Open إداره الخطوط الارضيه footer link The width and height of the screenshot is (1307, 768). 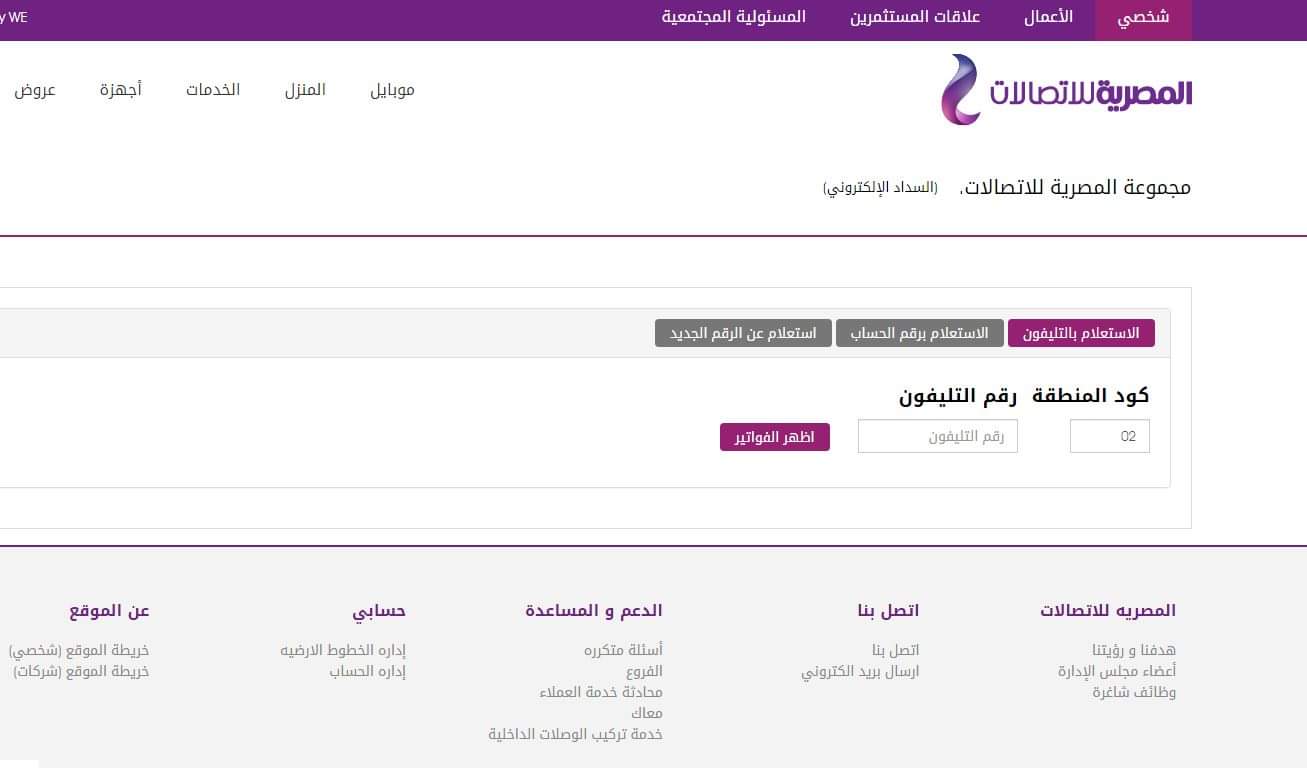[x=343, y=650]
